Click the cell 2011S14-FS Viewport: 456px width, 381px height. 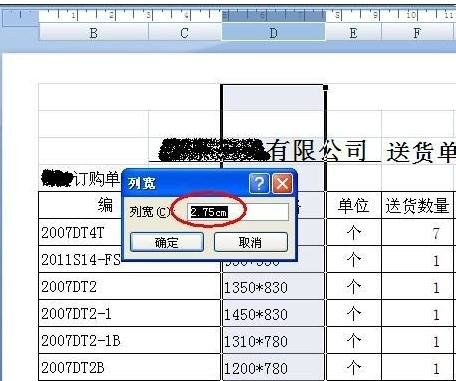(x=80, y=259)
